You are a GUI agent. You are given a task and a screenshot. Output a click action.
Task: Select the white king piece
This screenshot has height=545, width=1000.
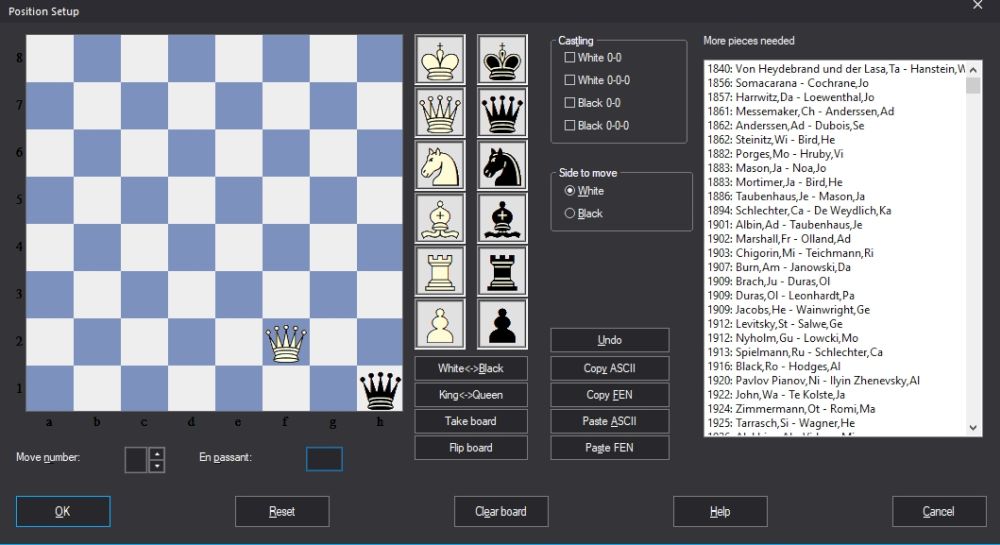[x=440, y=60]
